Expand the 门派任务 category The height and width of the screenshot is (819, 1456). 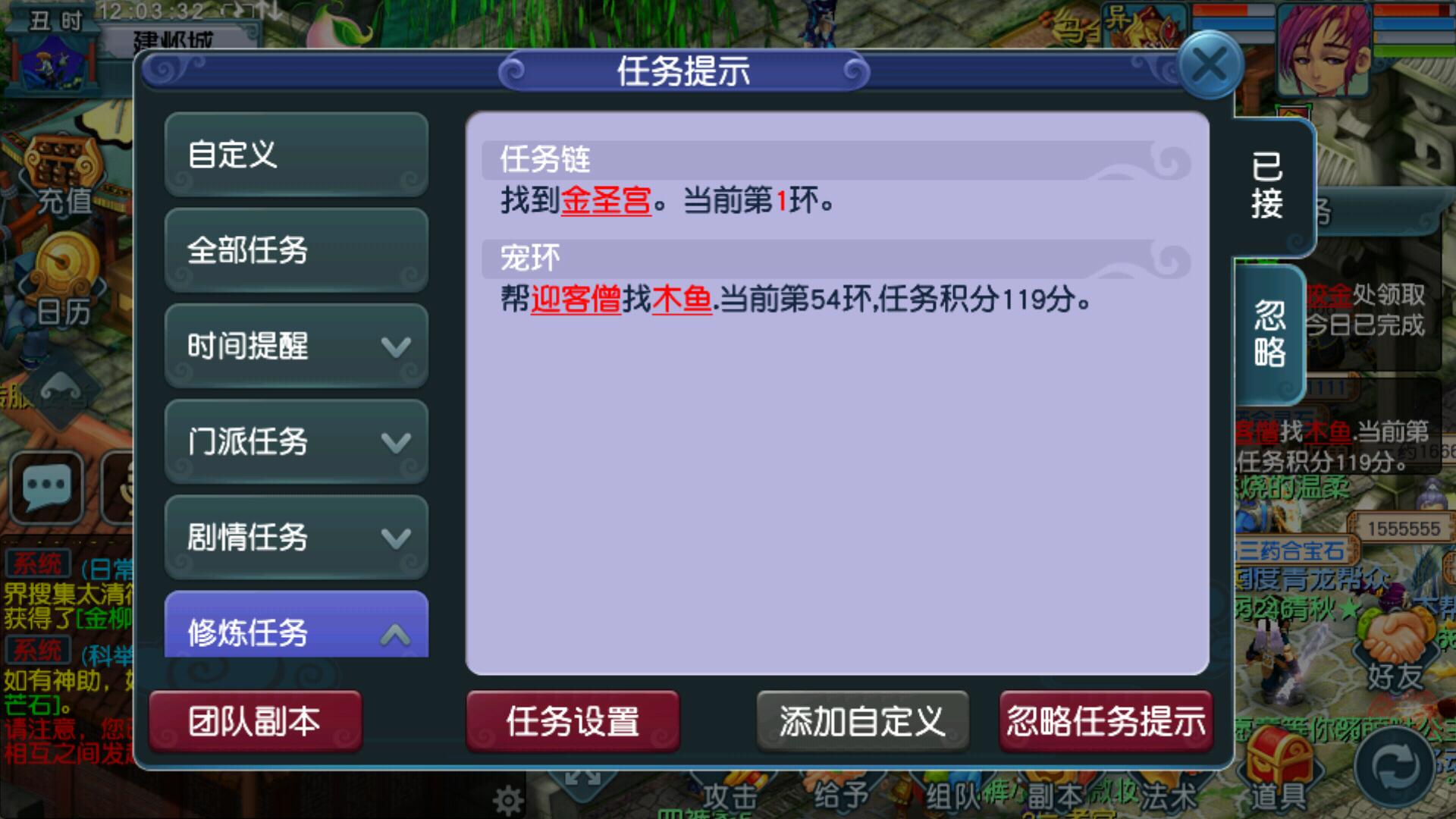(297, 441)
